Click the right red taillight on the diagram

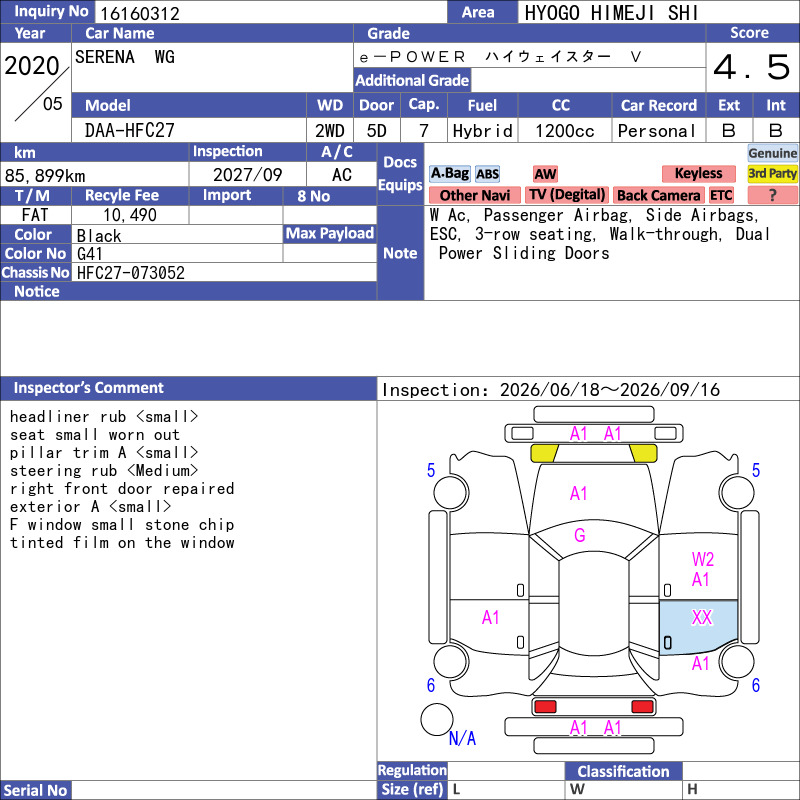coord(642,707)
